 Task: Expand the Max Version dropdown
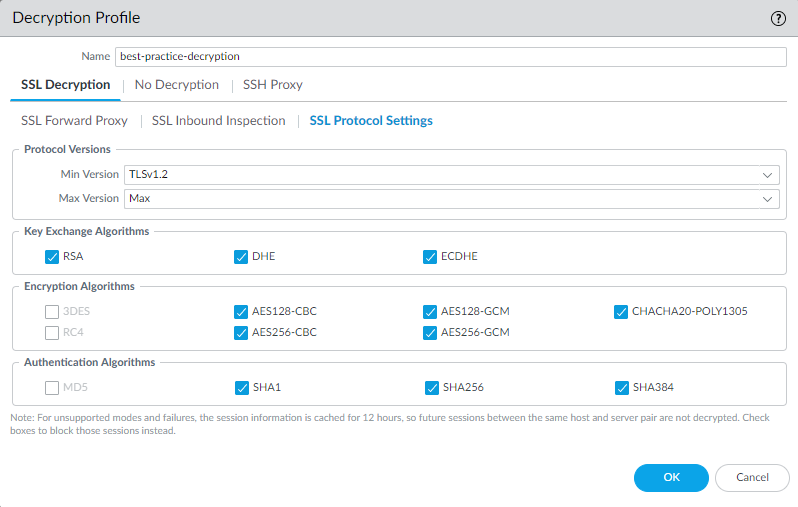point(451,198)
